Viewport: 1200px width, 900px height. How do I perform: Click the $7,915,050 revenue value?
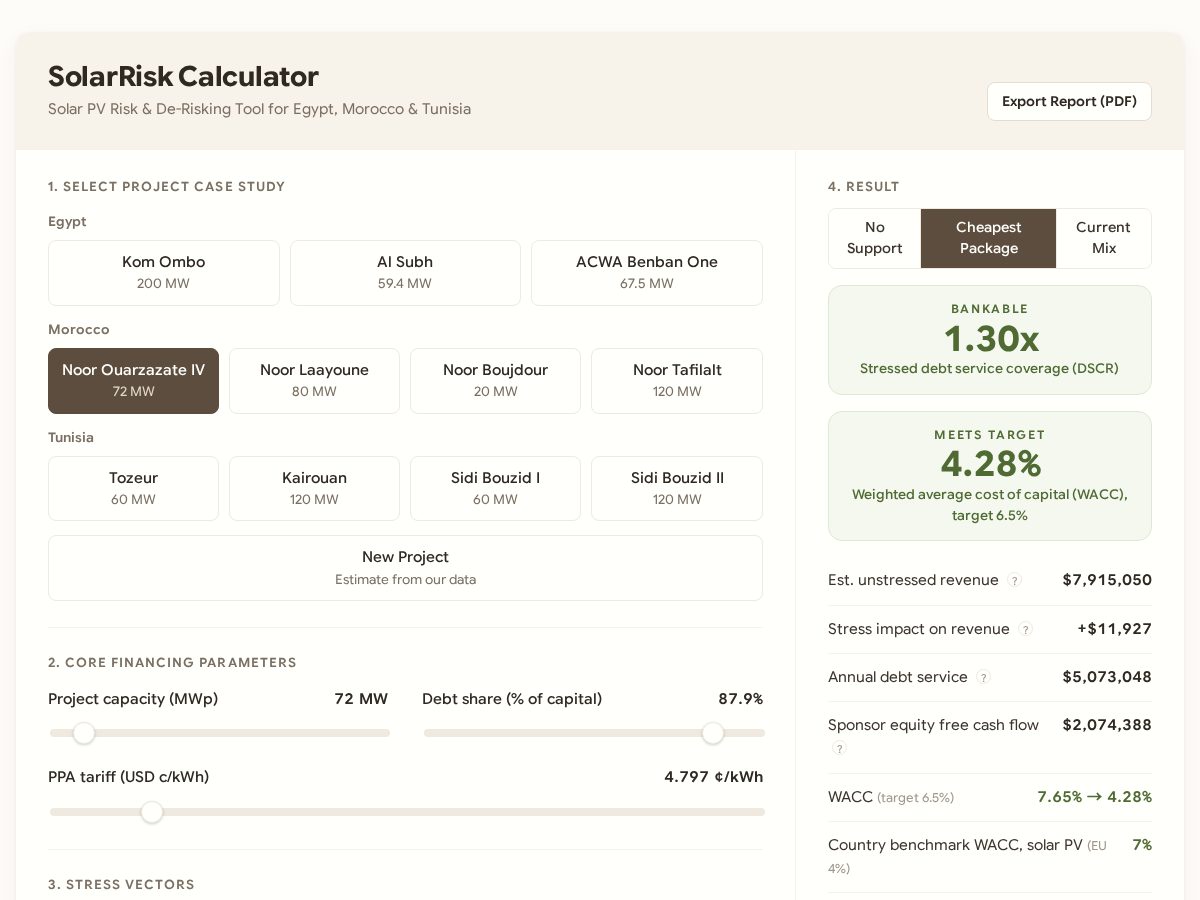pos(1107,580)
